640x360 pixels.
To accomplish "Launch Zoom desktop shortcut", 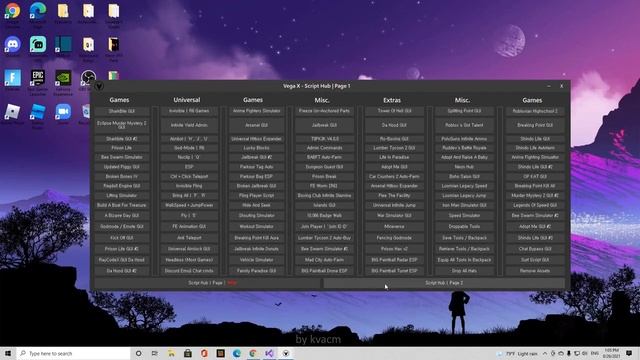I will 63,111.
